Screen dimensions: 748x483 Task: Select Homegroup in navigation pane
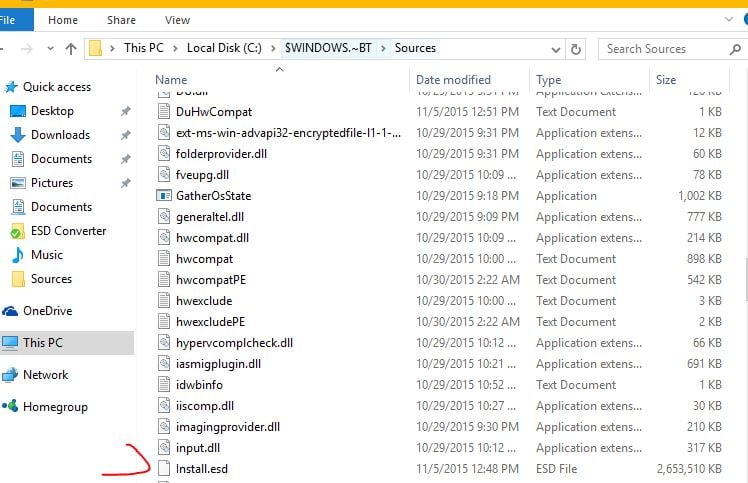click(55, 407)
